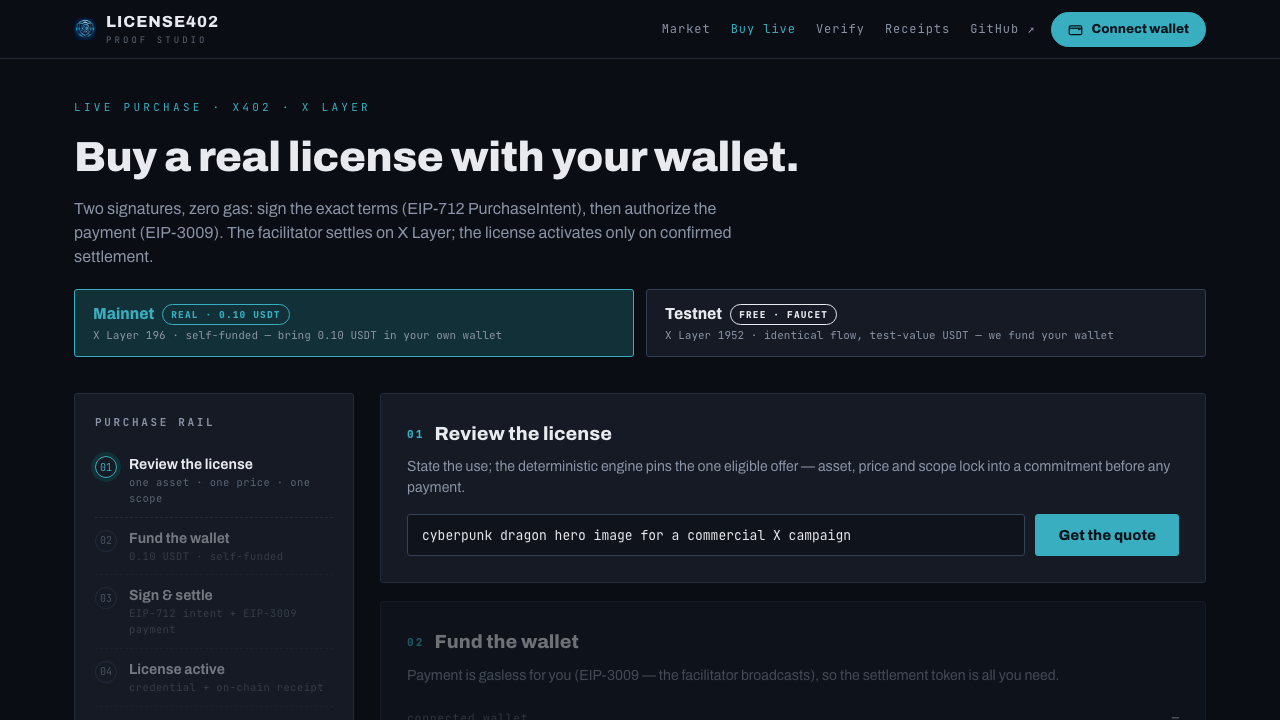Viewport: 1280px width, 720px height.
Task: Open the GitHub external link
Action: [x=1003, y=29]
